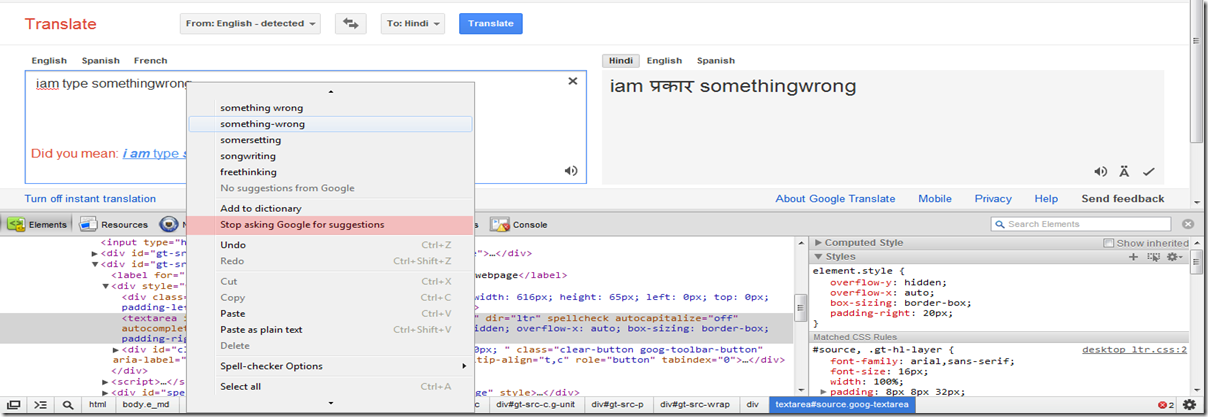Choose the suggestion 'something-wrong'
The image size is (1208, 417).
point(330,124)
